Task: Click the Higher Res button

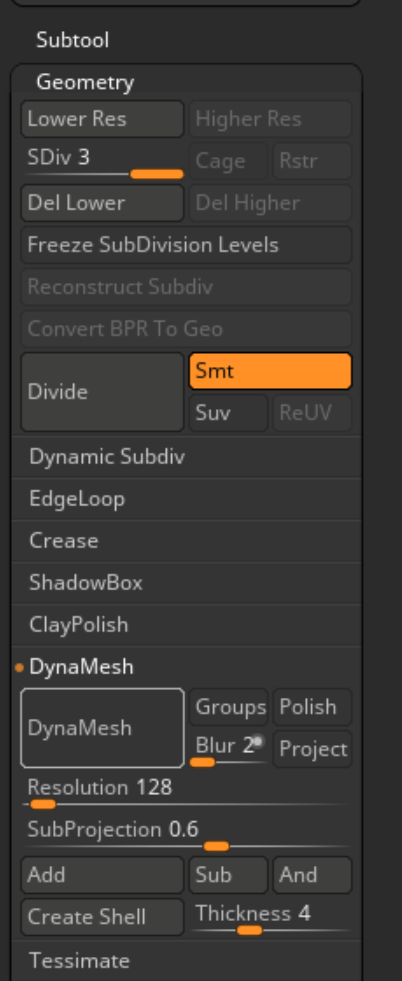Action: point(271,119)
